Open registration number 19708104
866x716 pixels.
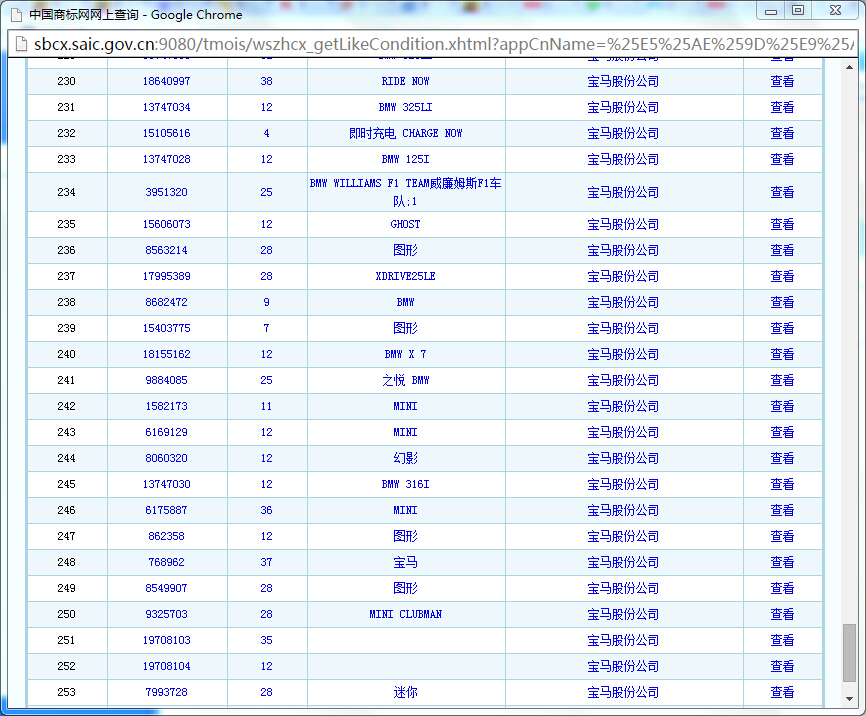tap(166, 666)
